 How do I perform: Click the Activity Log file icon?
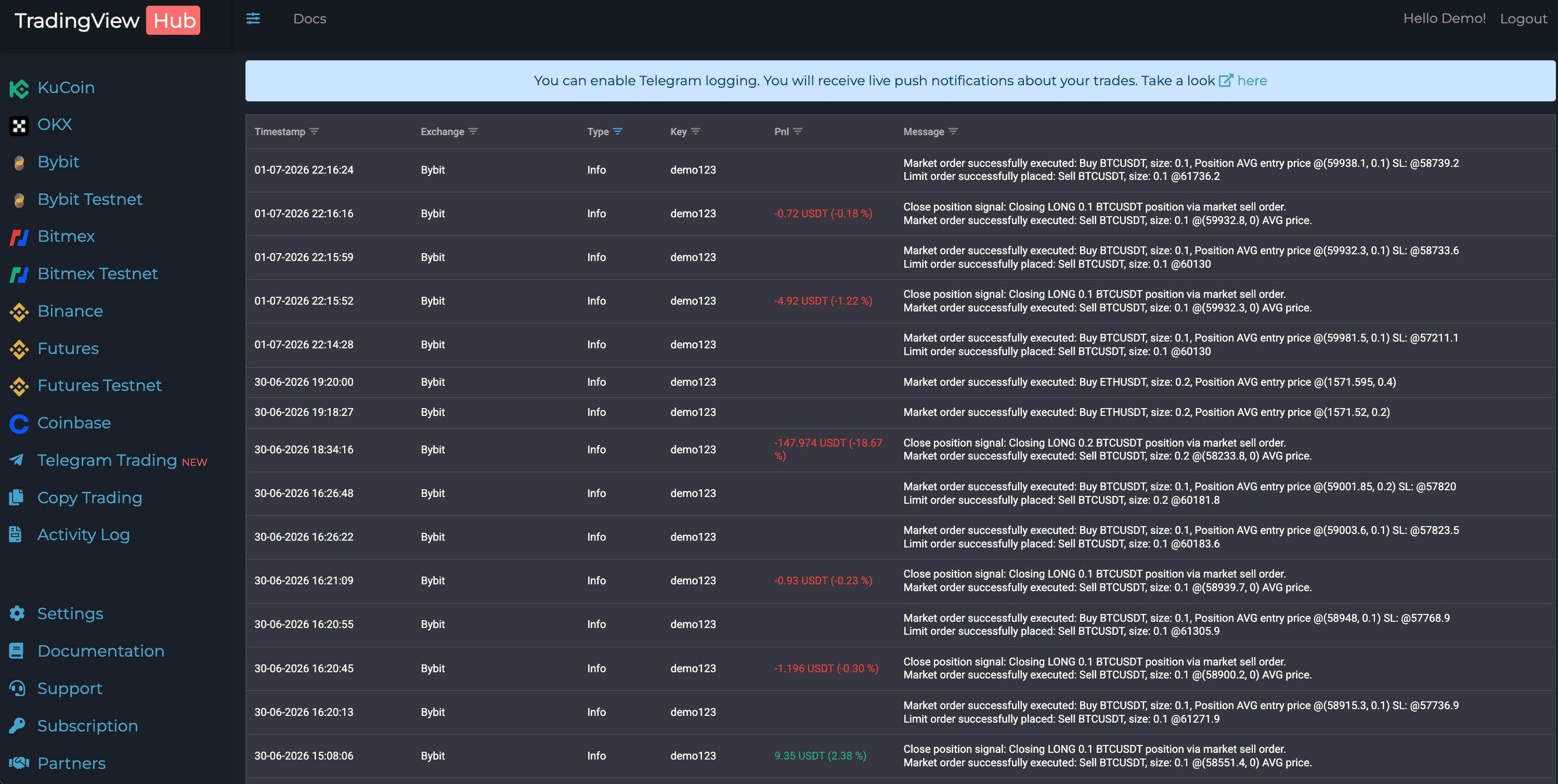pos(16,534)
